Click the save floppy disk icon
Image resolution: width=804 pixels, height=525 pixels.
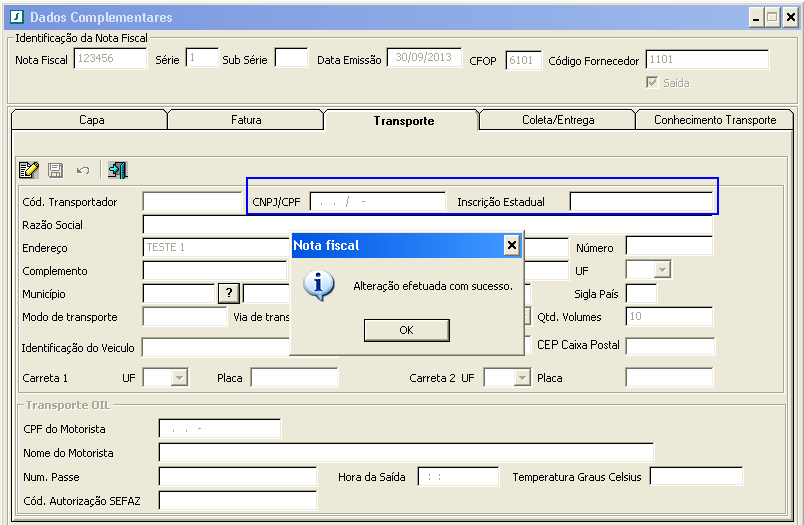pos(56,170)
